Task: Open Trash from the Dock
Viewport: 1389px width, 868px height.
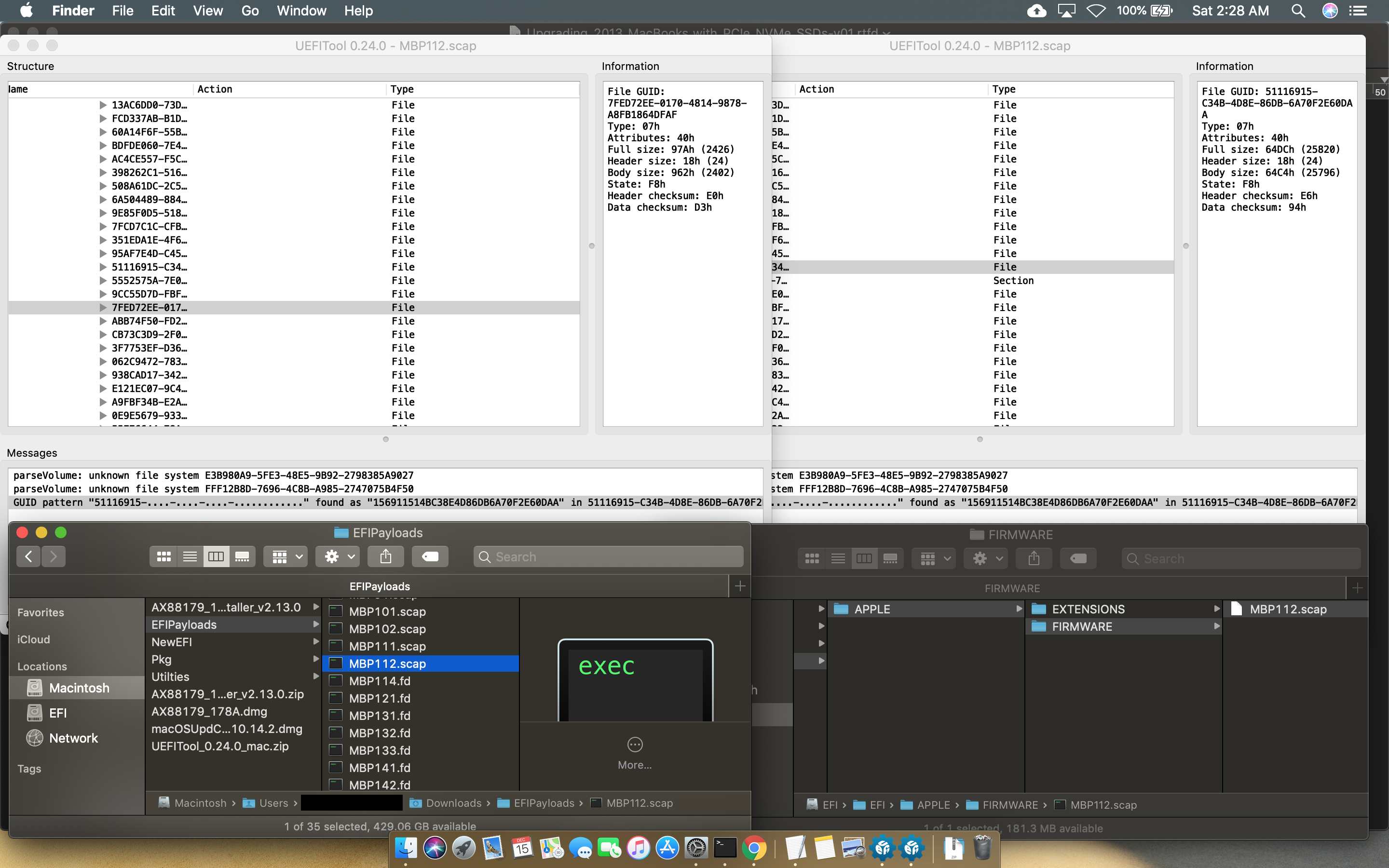Action: (982, 847)
